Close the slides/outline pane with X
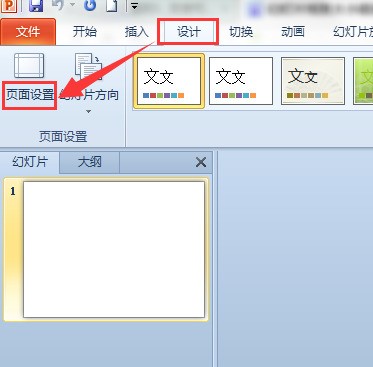 click(x=201, y=162)
